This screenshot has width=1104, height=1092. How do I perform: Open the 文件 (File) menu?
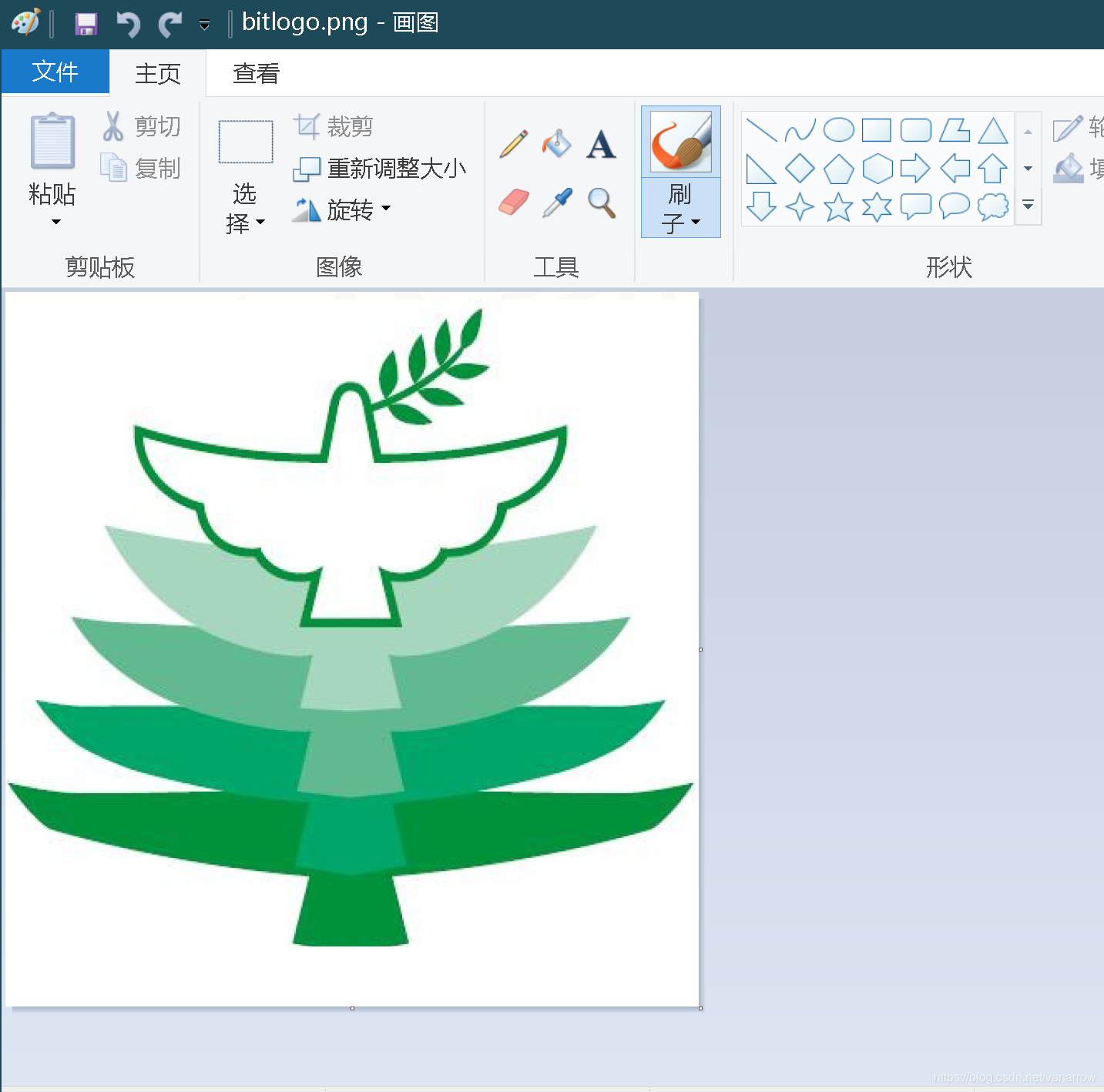[55, 72]
